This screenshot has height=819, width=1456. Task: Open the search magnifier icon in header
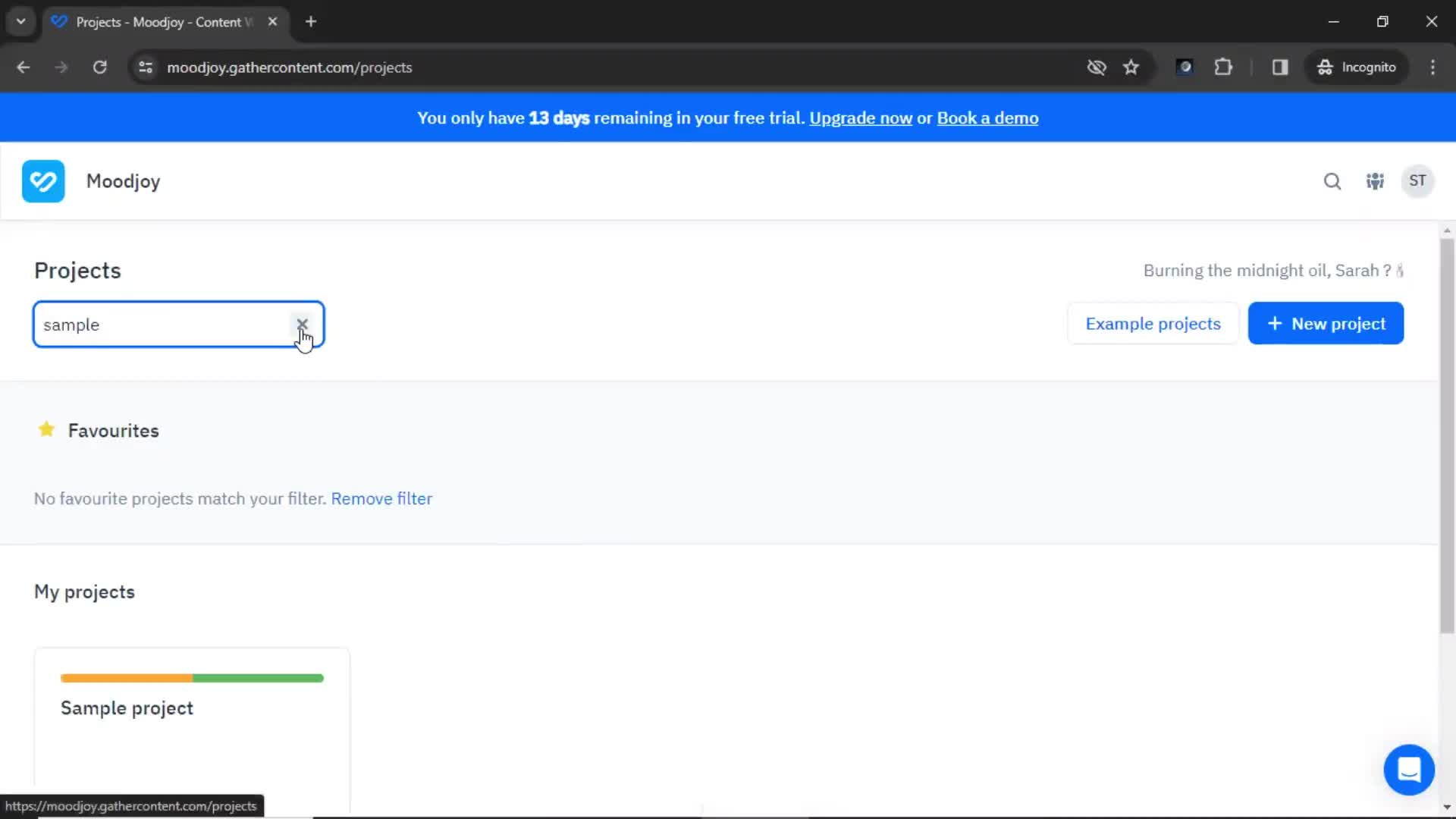click(x=1332, y=181)
